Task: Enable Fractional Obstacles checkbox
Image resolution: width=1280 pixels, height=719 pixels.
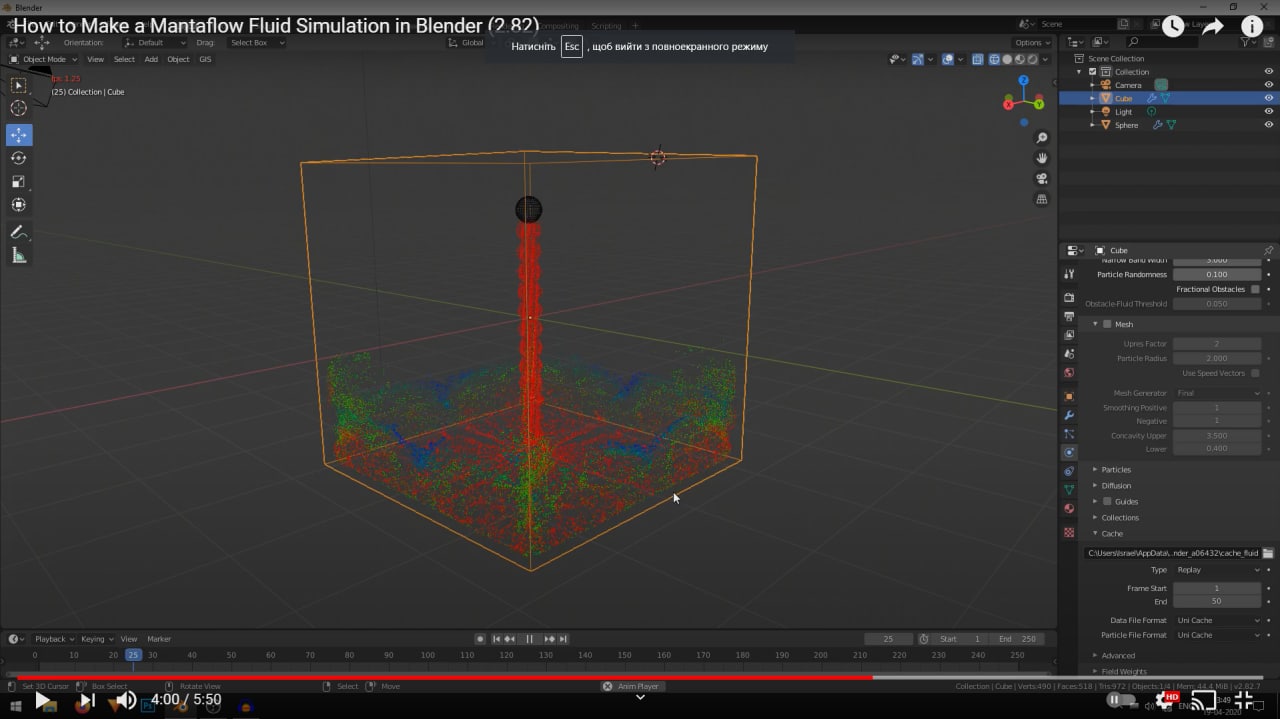Action: click(1256, 289)
